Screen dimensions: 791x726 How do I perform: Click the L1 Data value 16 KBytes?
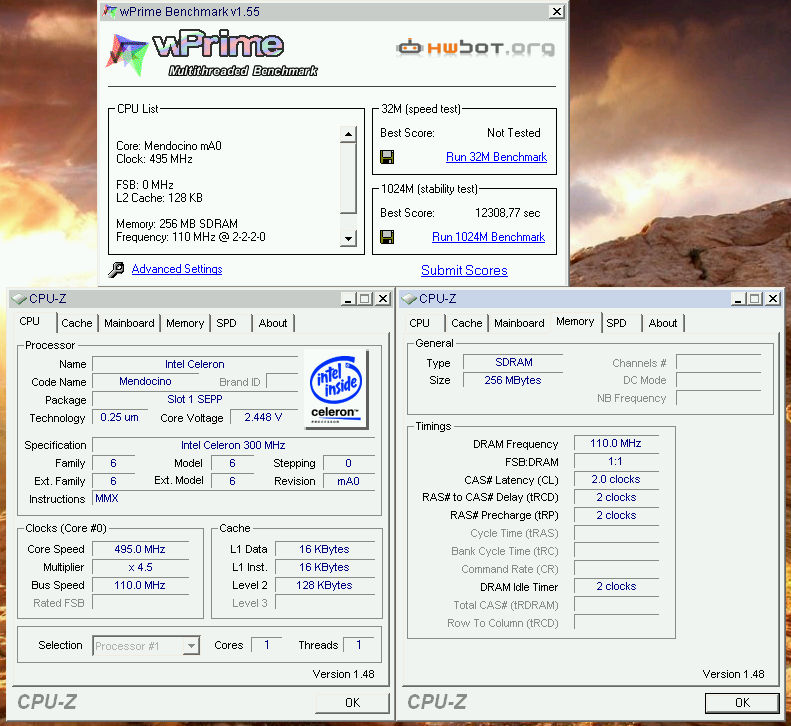click(324, 549)
